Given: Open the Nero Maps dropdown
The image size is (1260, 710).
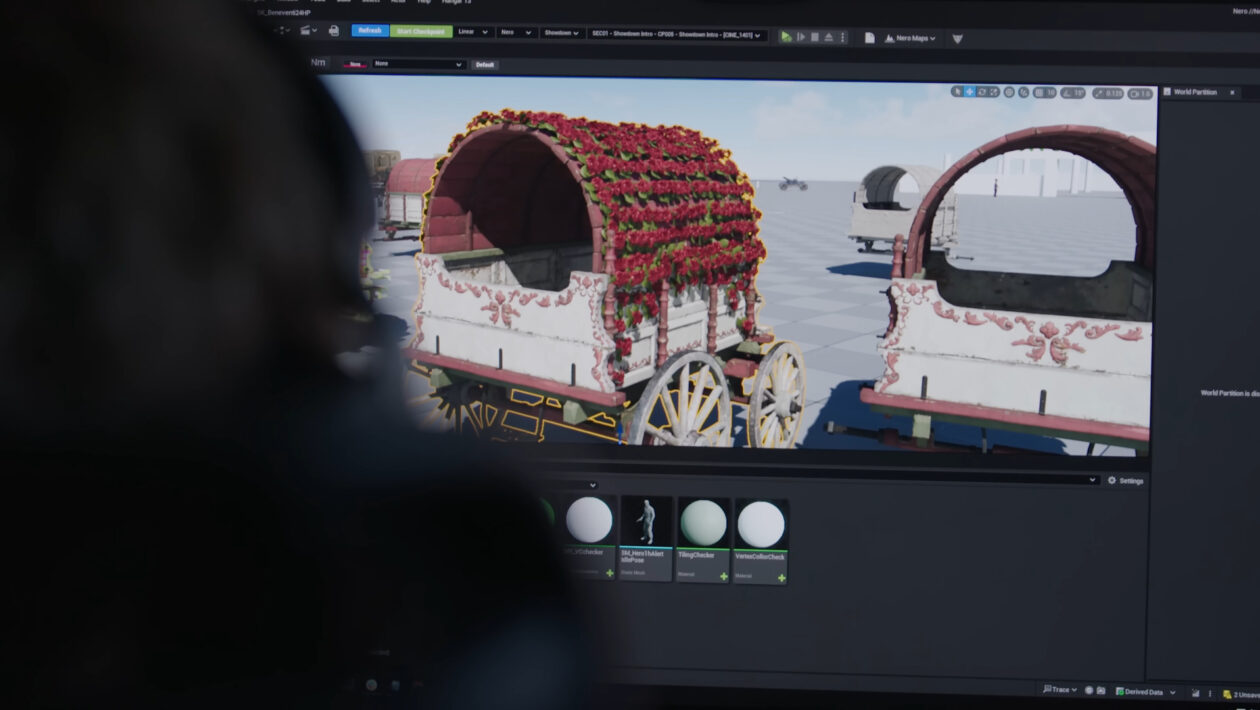Looking at the screenshot, I should (x=911, y=39).
